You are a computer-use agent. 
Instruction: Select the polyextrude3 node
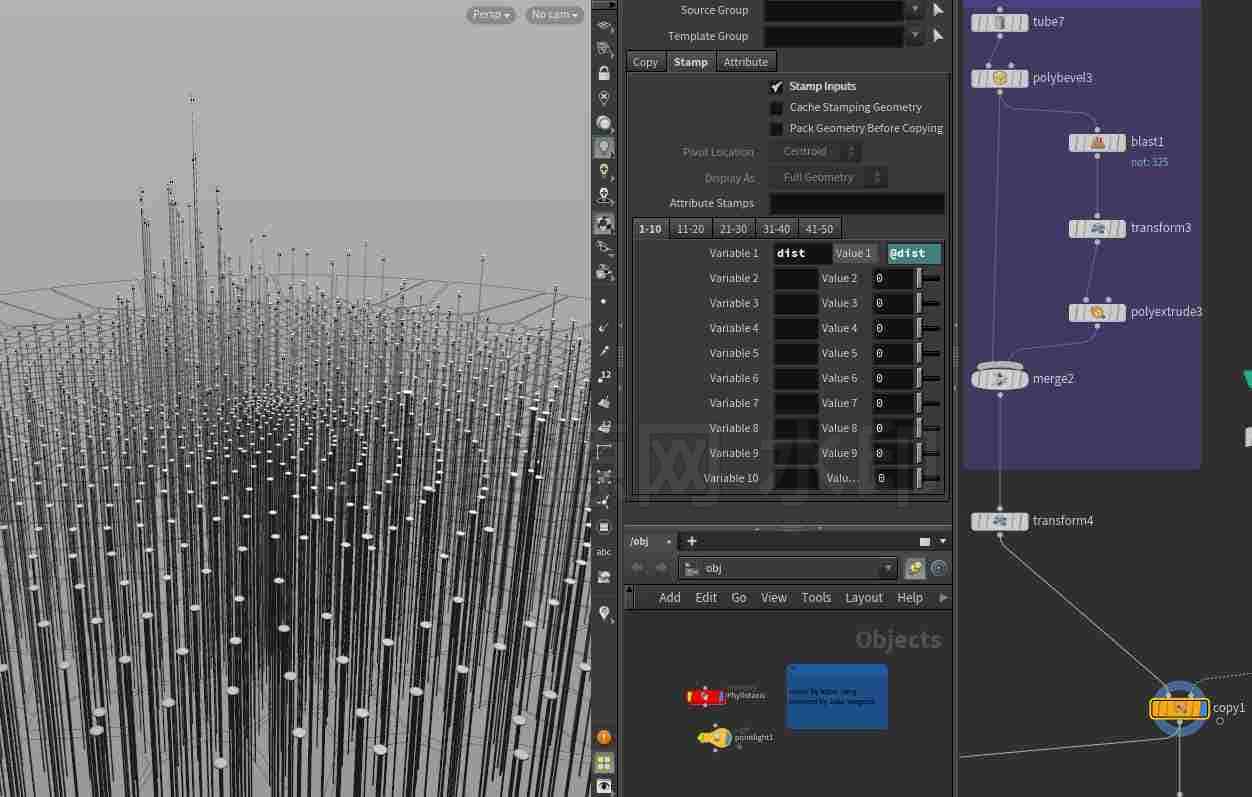point(1098,312)
